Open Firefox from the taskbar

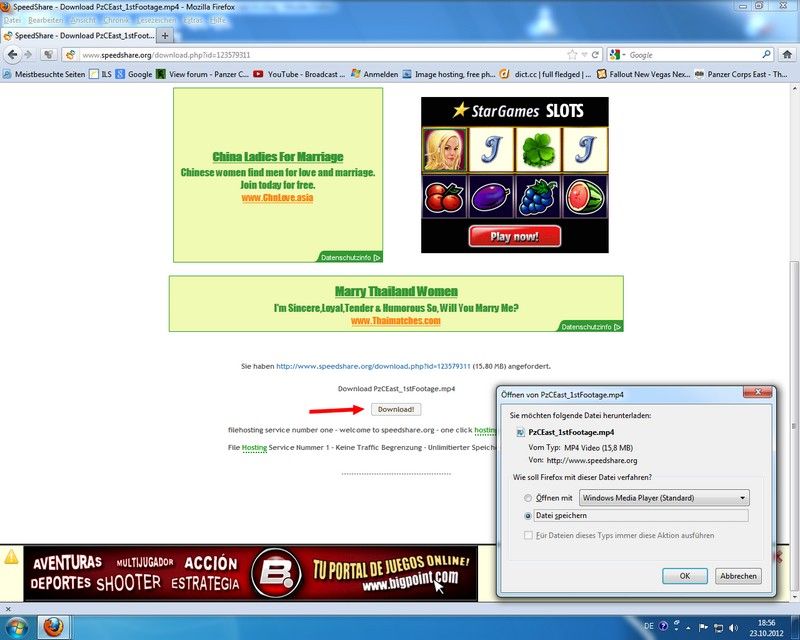tap(53, 627)
